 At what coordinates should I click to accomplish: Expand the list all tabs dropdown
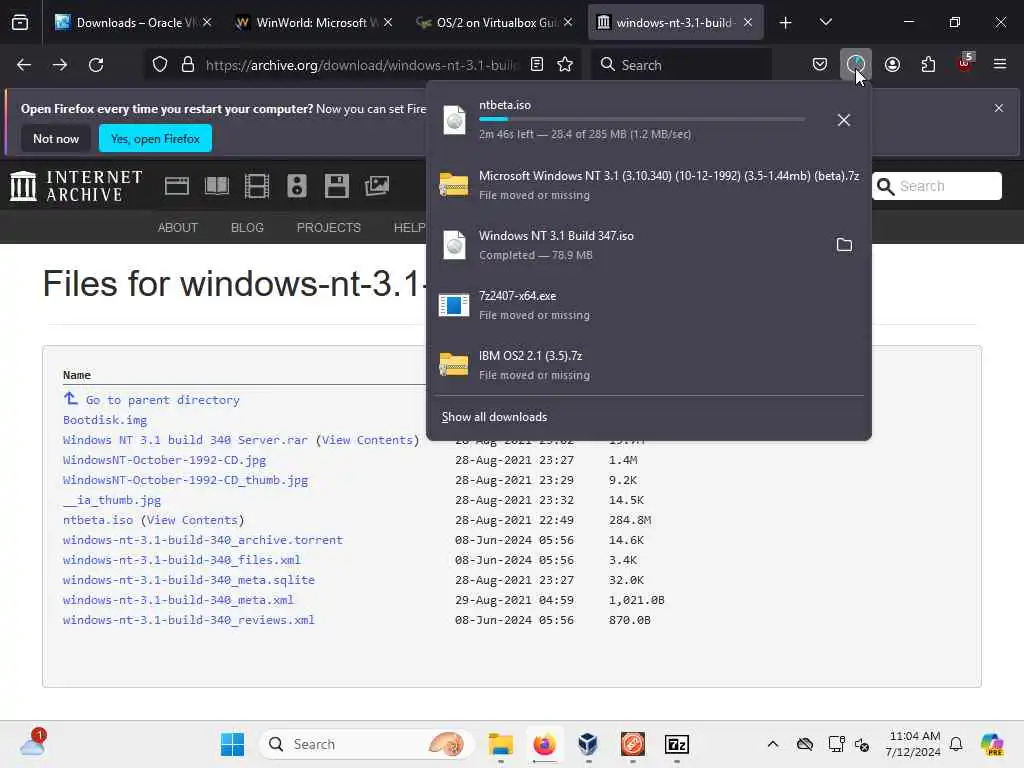tap(825, 23)
